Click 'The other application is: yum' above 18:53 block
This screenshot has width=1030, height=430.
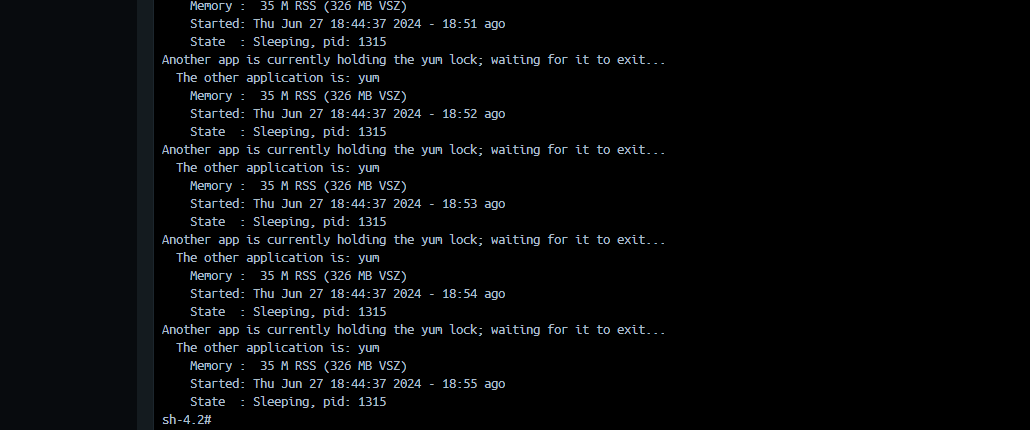click(278, 167)
